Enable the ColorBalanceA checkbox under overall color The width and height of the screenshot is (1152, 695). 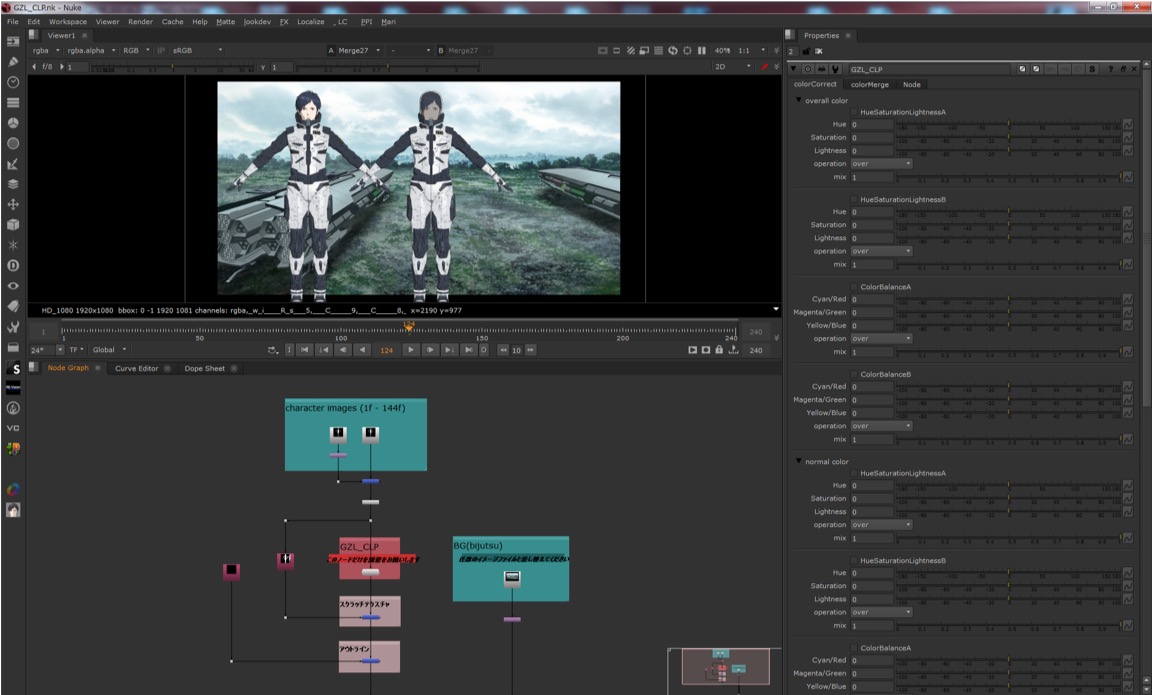(x=854, y=287)
